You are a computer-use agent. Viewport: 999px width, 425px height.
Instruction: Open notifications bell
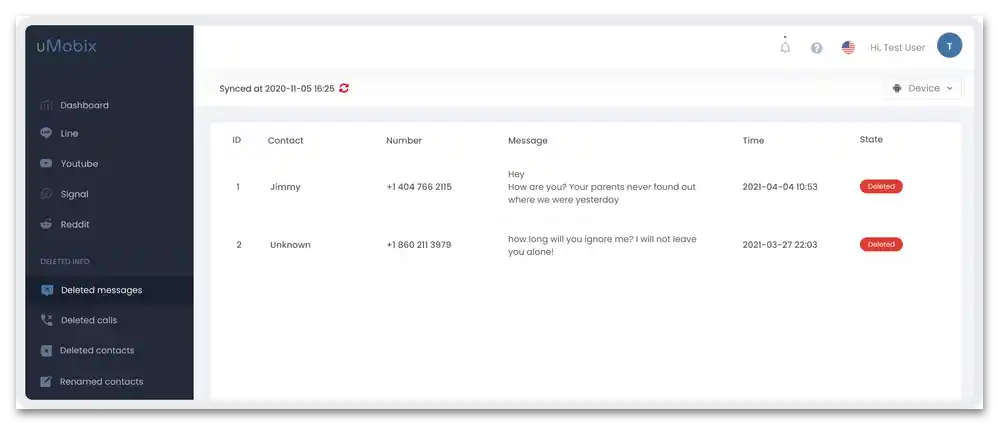pyautogui.click(x=785, y=47)
